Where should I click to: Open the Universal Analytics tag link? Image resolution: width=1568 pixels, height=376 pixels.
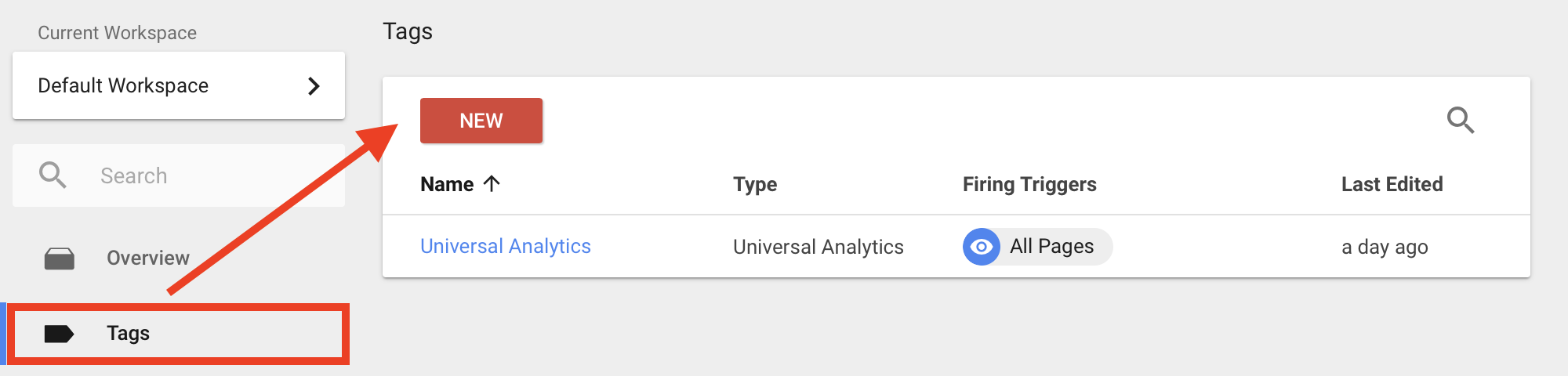click(505, 247)
